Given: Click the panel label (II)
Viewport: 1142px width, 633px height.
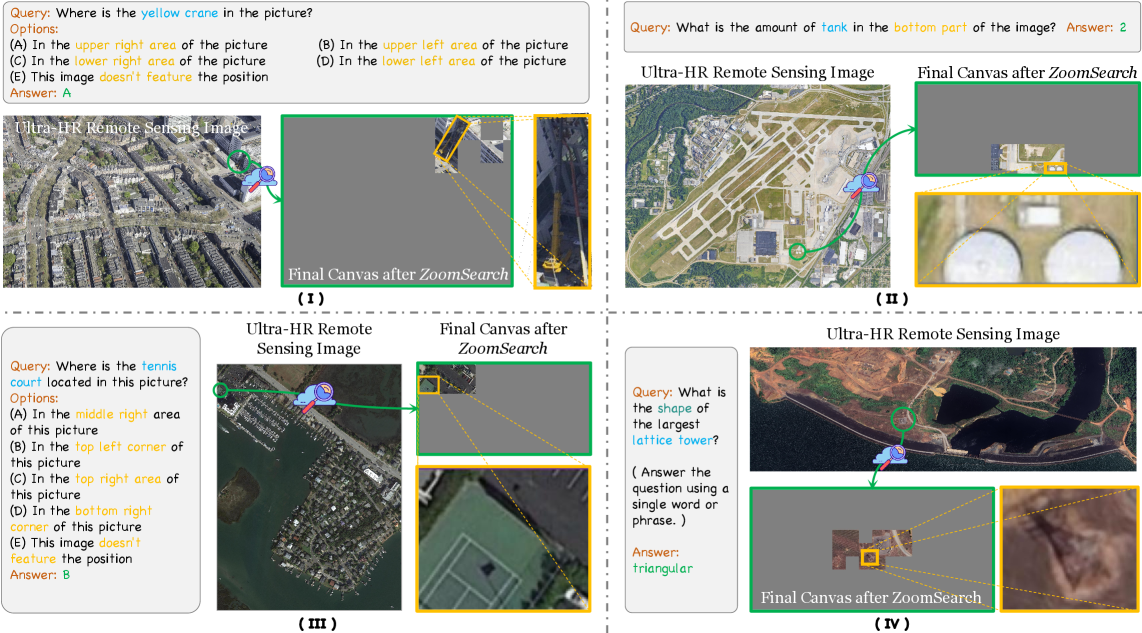Looking at the screenshot, I should 891,299.
